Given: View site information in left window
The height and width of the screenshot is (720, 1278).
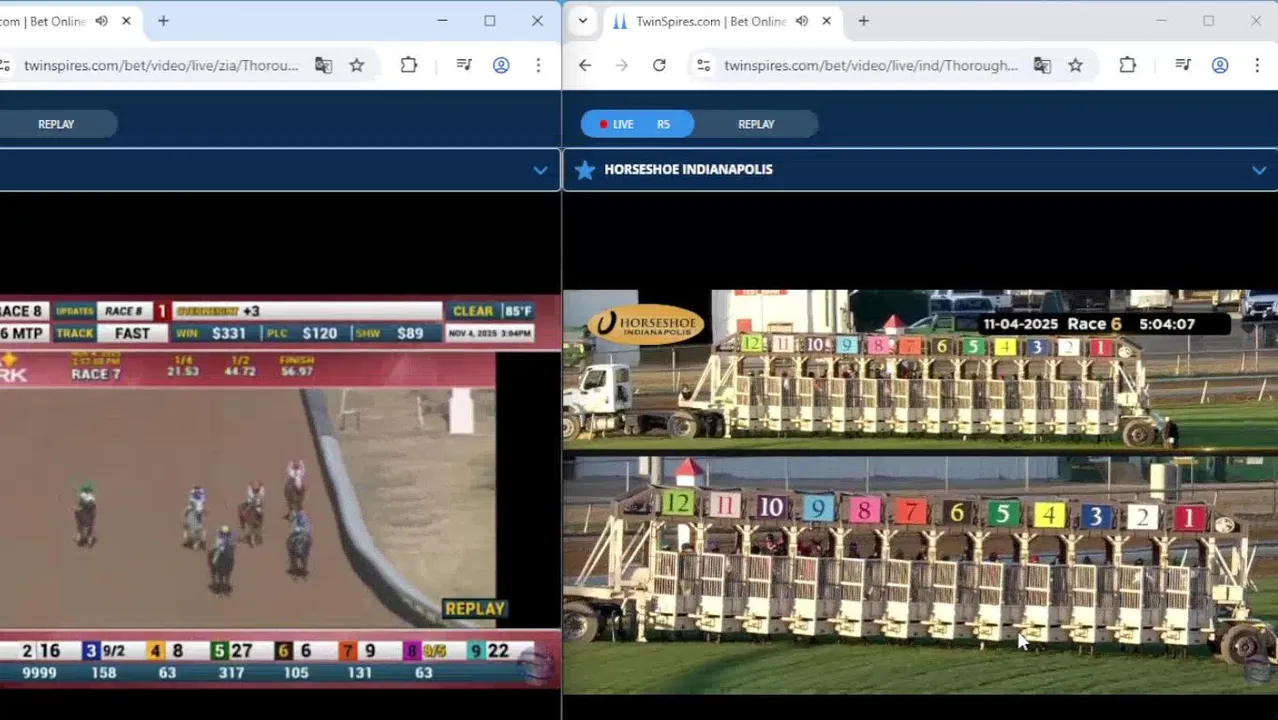Looking at the screenshot, I should coord(4,65).
